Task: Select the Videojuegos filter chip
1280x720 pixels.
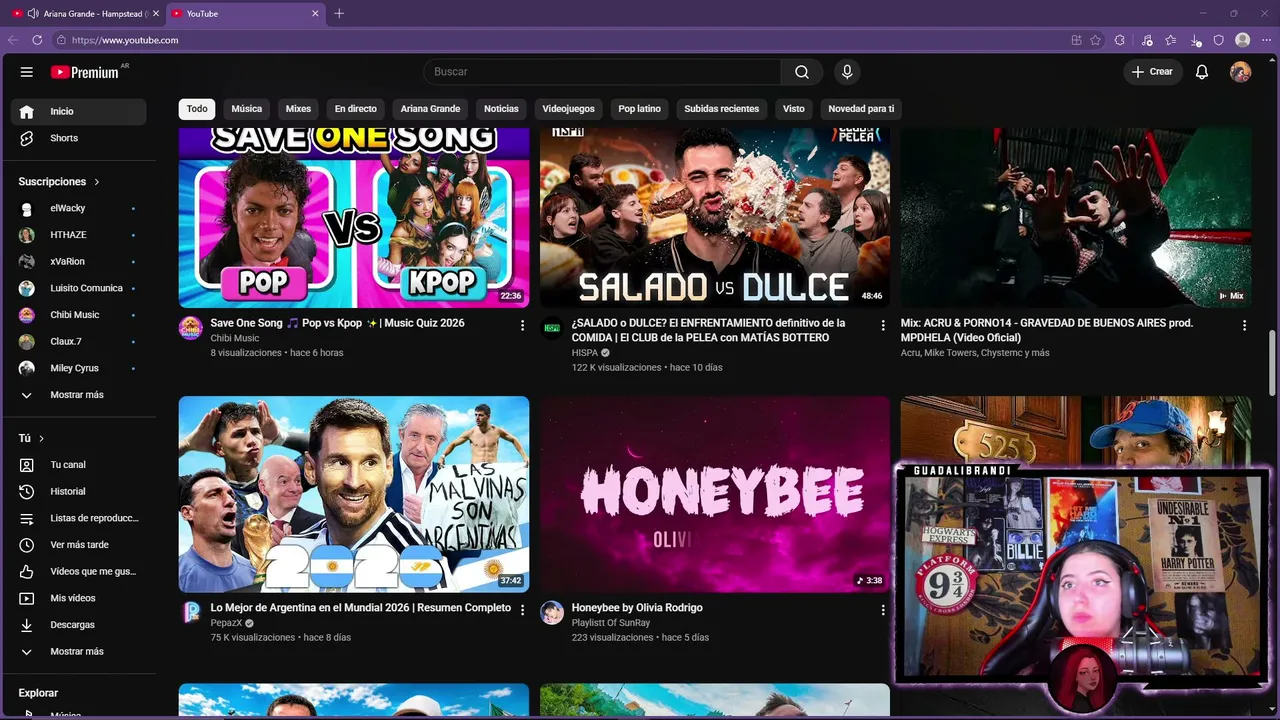Action: pos(568,109)
